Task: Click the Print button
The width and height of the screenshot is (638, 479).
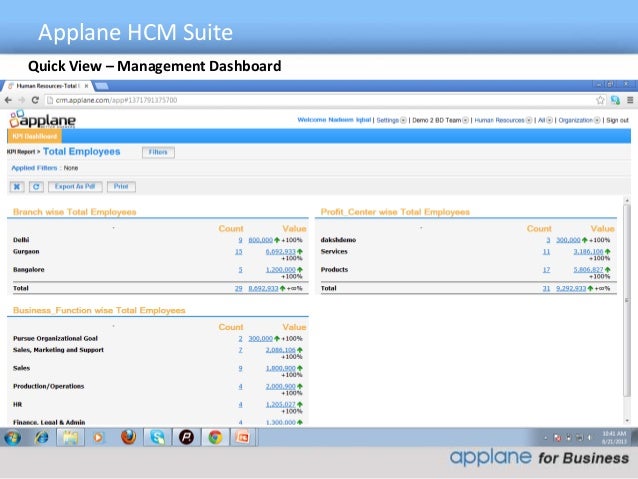Action: tap(121, 187)
